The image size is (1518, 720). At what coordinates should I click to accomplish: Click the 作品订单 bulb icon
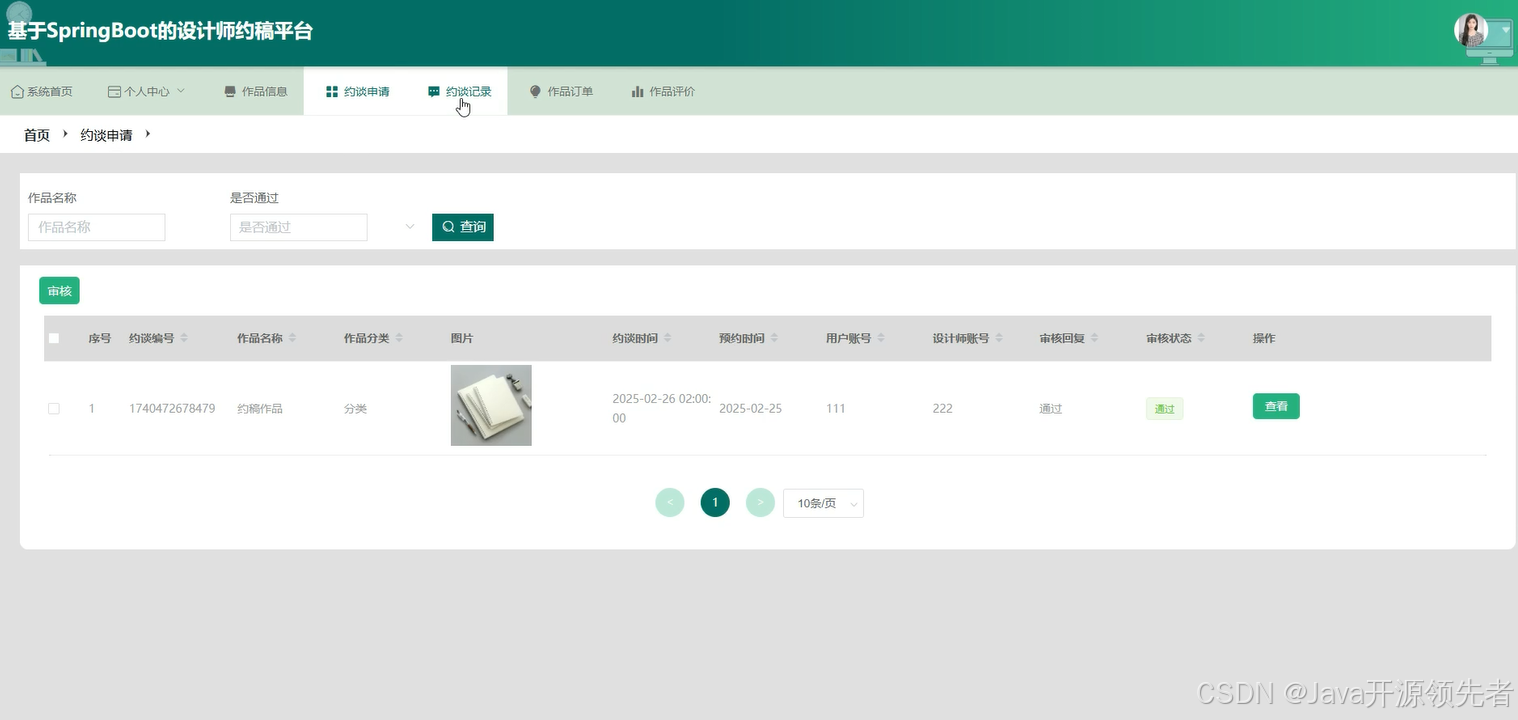point(535,92)
